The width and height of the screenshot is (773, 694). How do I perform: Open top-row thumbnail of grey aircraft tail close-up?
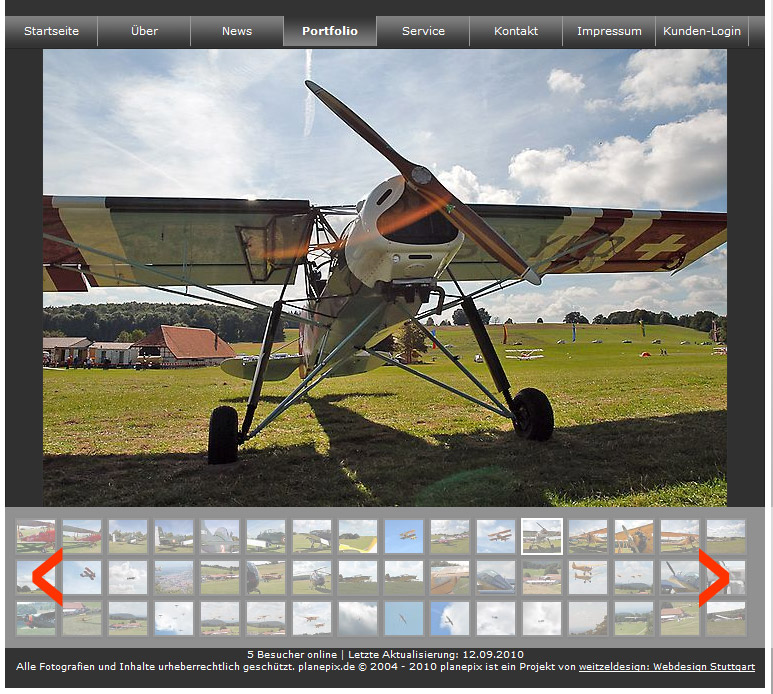220,536
